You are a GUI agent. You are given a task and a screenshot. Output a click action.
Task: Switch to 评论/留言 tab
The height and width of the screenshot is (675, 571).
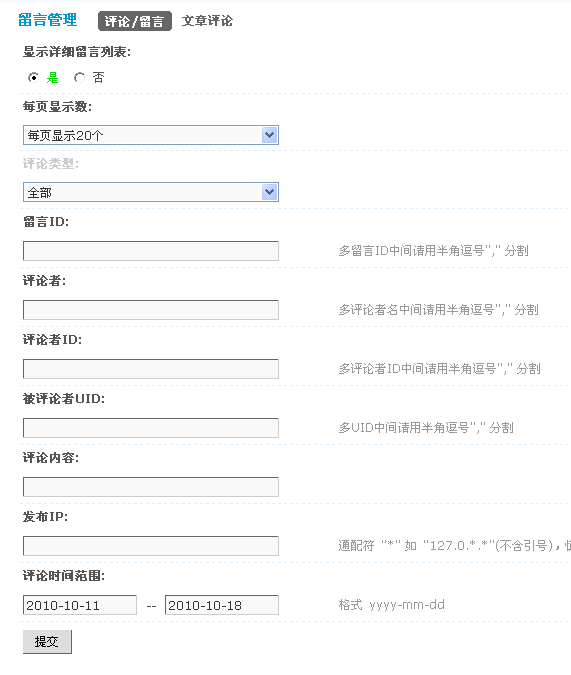pyautogui.click(x=135, y=21)
